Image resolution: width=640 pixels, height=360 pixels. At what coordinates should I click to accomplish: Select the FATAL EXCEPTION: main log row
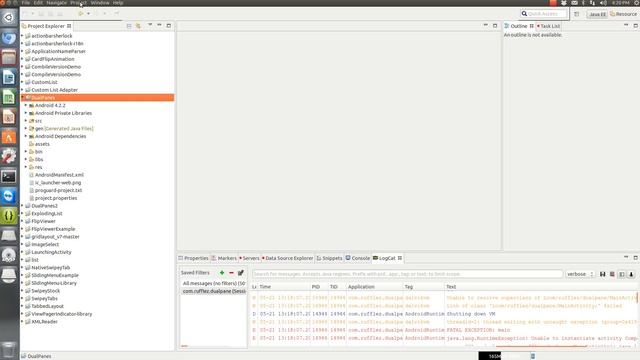(x=444, y=330)
